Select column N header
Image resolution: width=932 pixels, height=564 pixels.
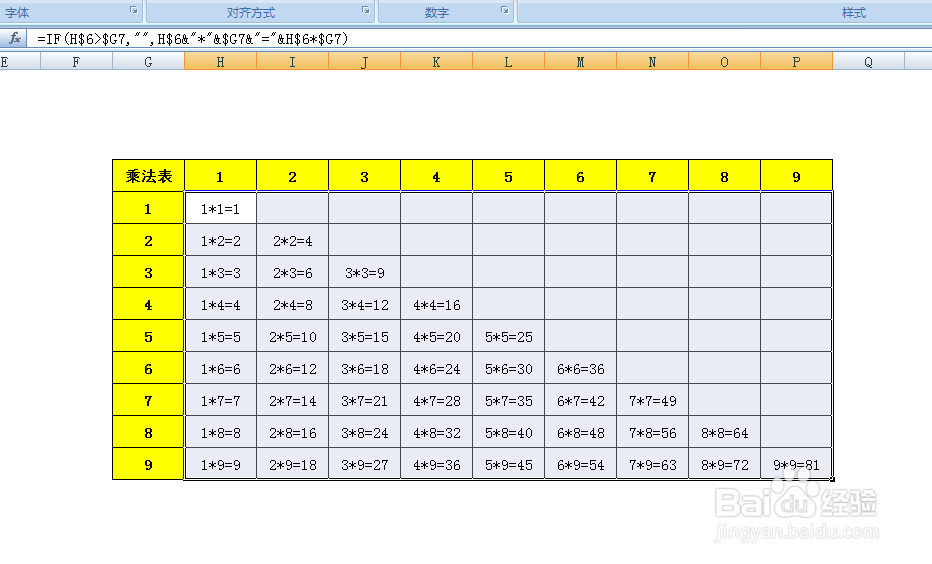click(652, 62)
